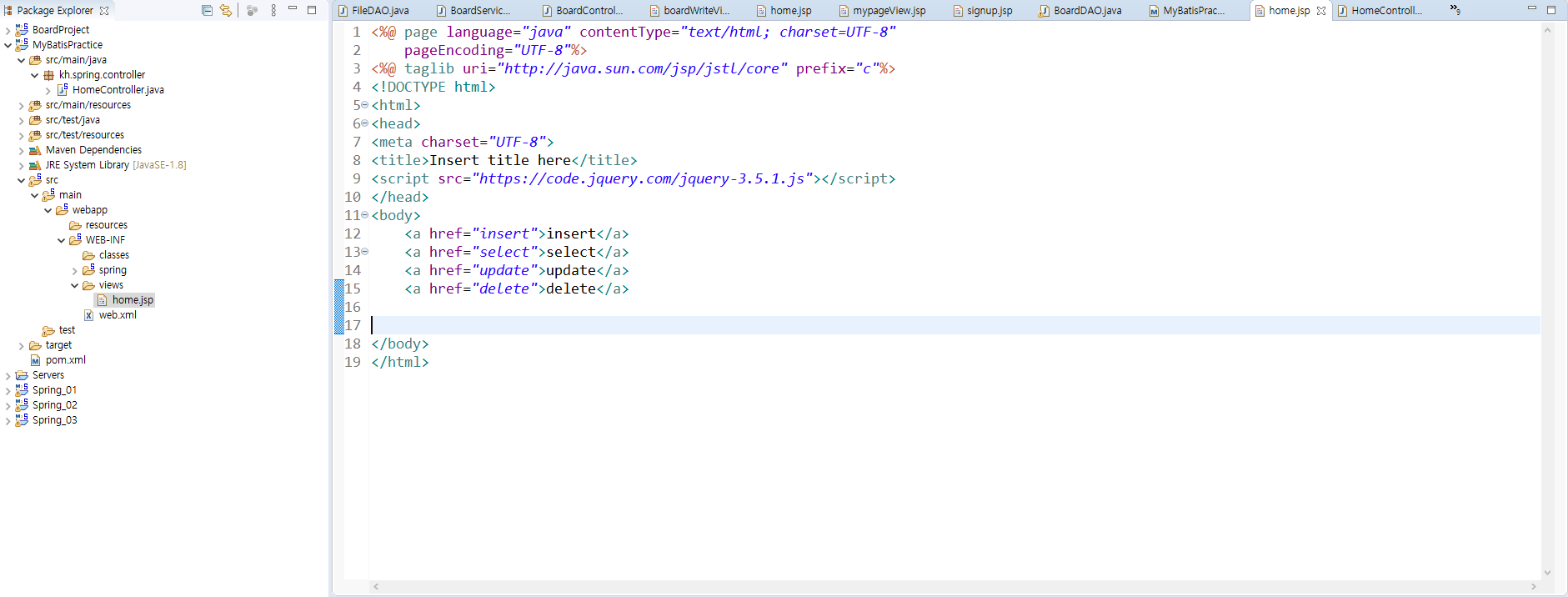This screenshot has width=1568, height=597.
Task: Expand HomeController.java in Package Explorer
Action: click(48, 90)
